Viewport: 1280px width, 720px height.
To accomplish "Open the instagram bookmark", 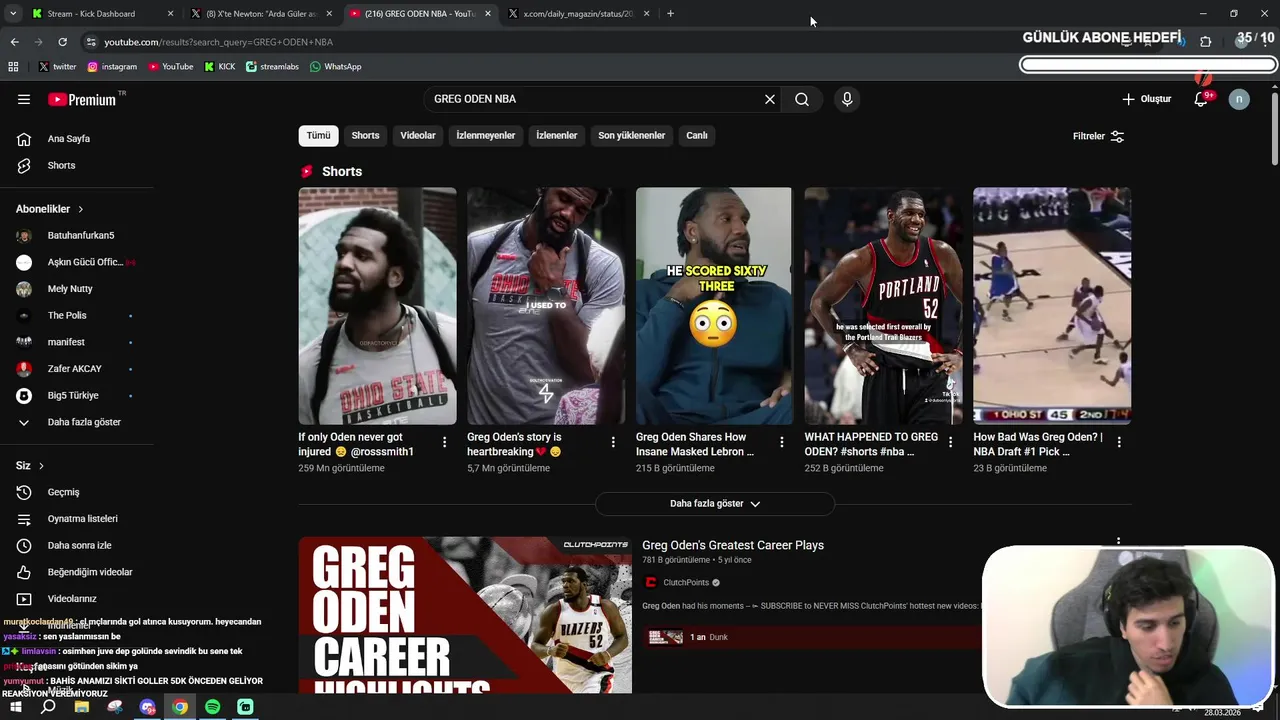I will click(x=112, y=67).
